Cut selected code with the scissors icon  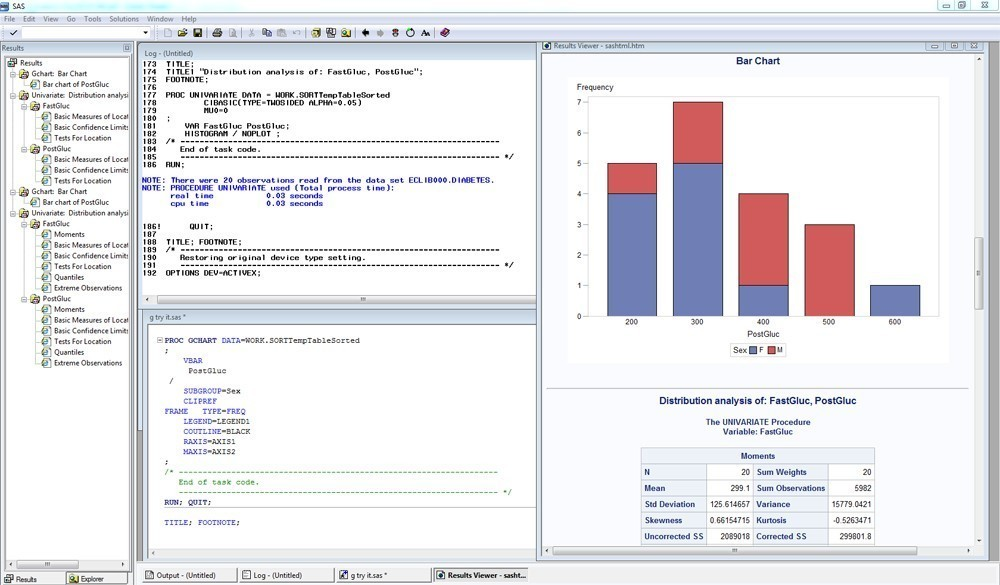pyautogui.click(x=251, y=32)
